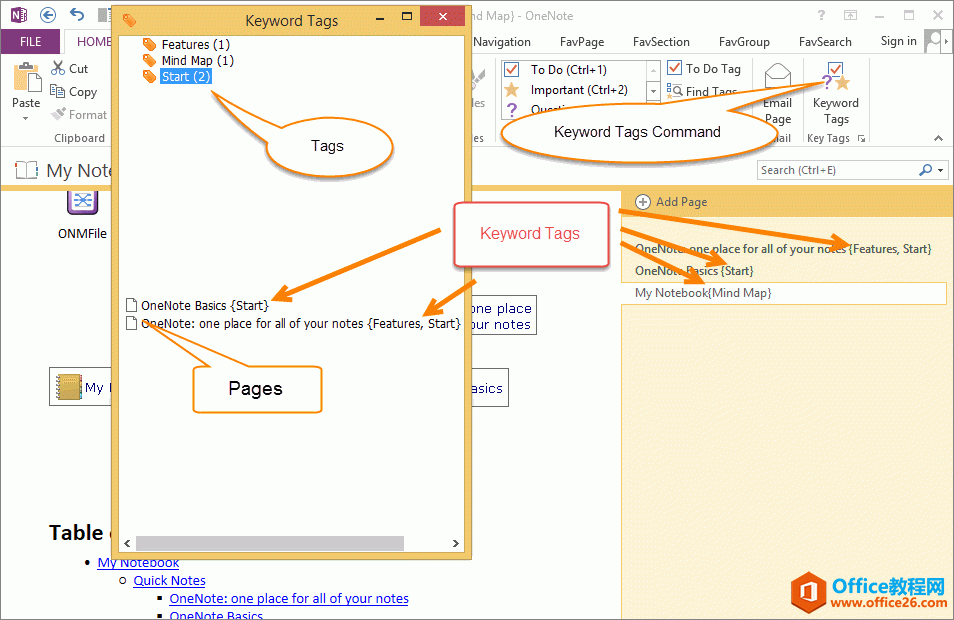The height and width of the screenshot is (620, 954).
Task: Click the Find Tags magnifier icon
Action: pyautogui.click(x=674, y=91)
